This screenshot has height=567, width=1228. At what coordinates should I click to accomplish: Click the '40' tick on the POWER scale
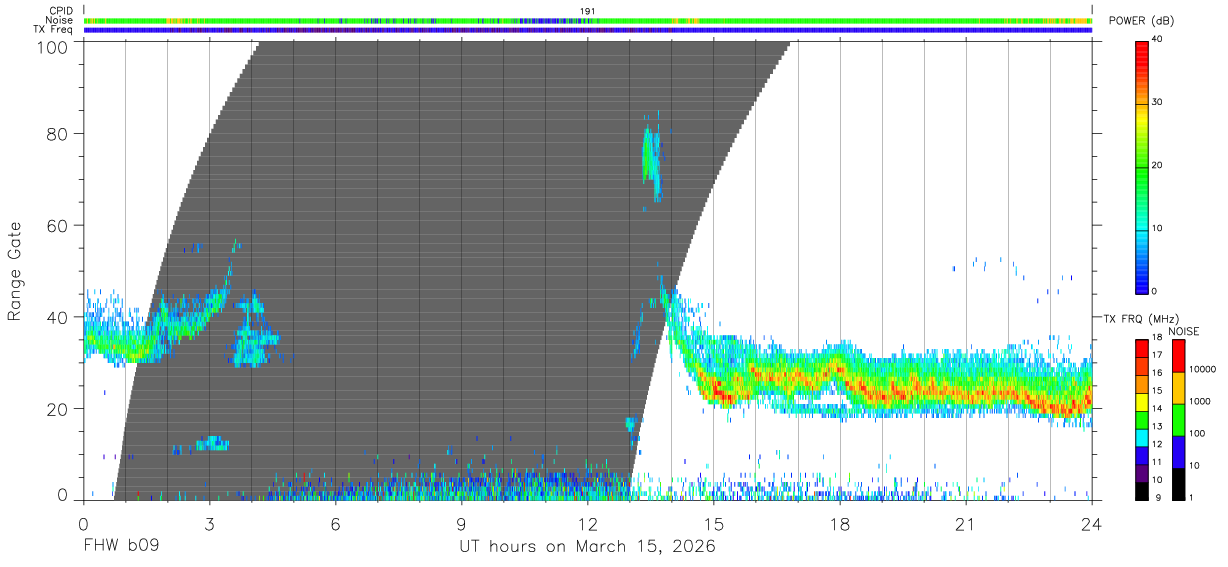click(1159, 40)
